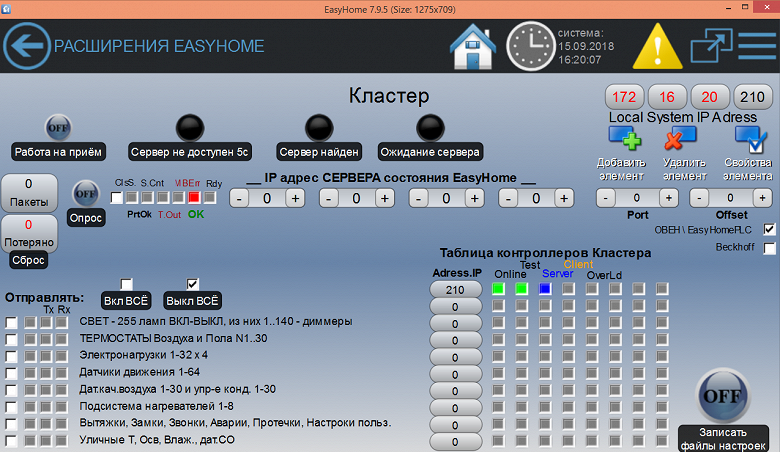
Task: Open the yellow warning triangle icon
Action: click(x=657, y=46)
